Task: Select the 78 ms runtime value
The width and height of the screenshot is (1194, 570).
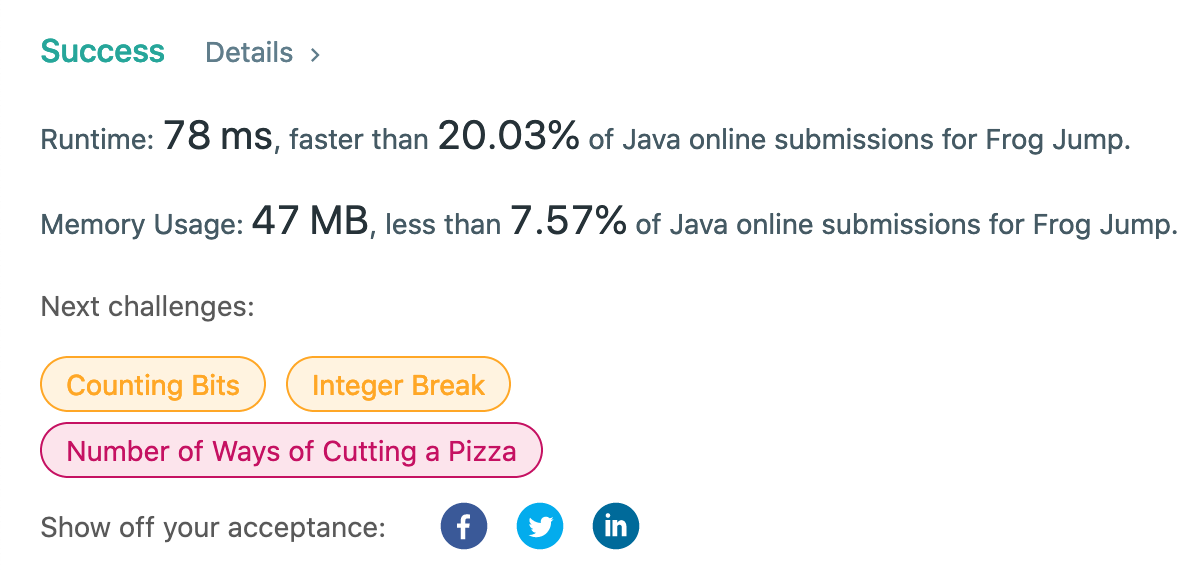Action: coord(218,136)
